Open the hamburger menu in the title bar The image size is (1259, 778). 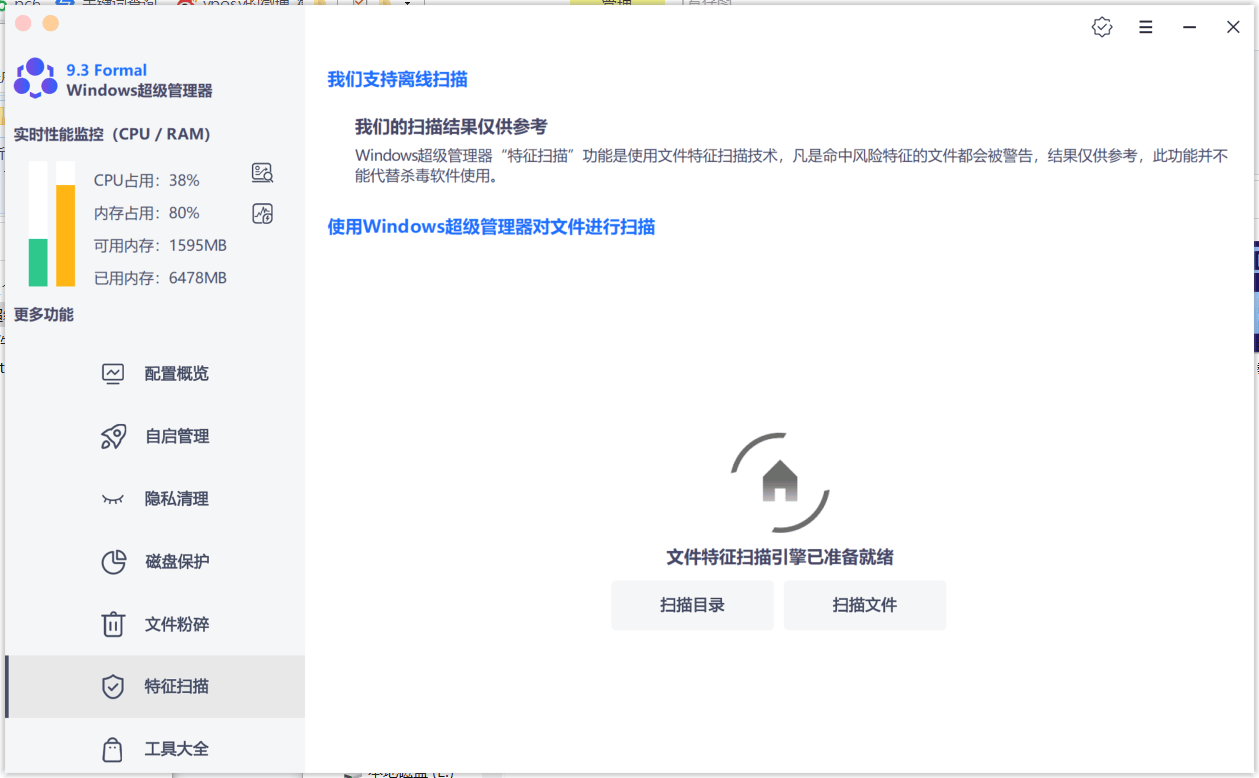click(x=1145, y=27)
